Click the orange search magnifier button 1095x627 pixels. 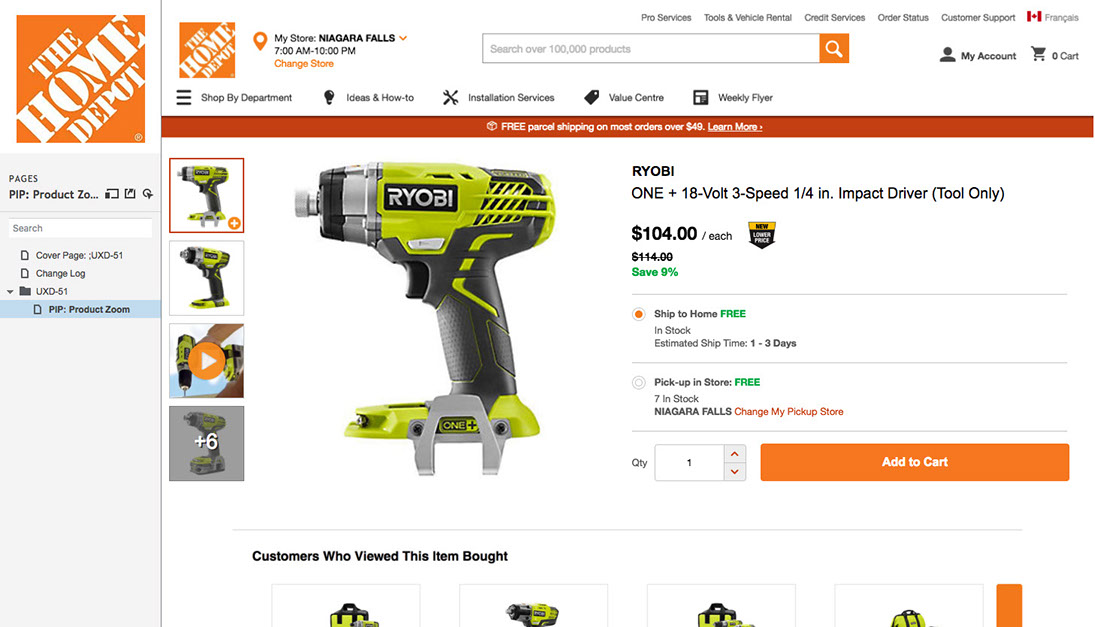pyautogui.click(x=834, y=49)
